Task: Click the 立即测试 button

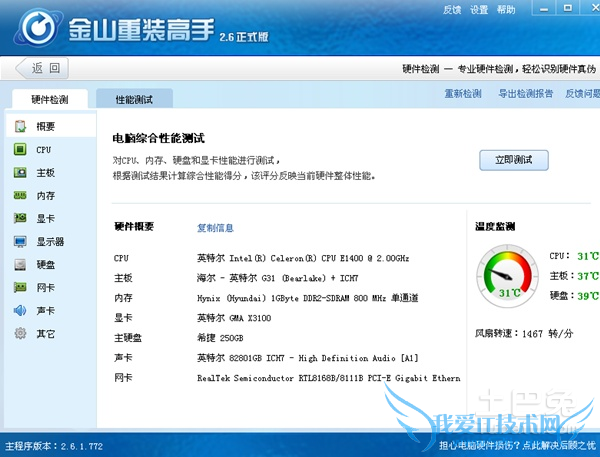Action: point(514,160)
